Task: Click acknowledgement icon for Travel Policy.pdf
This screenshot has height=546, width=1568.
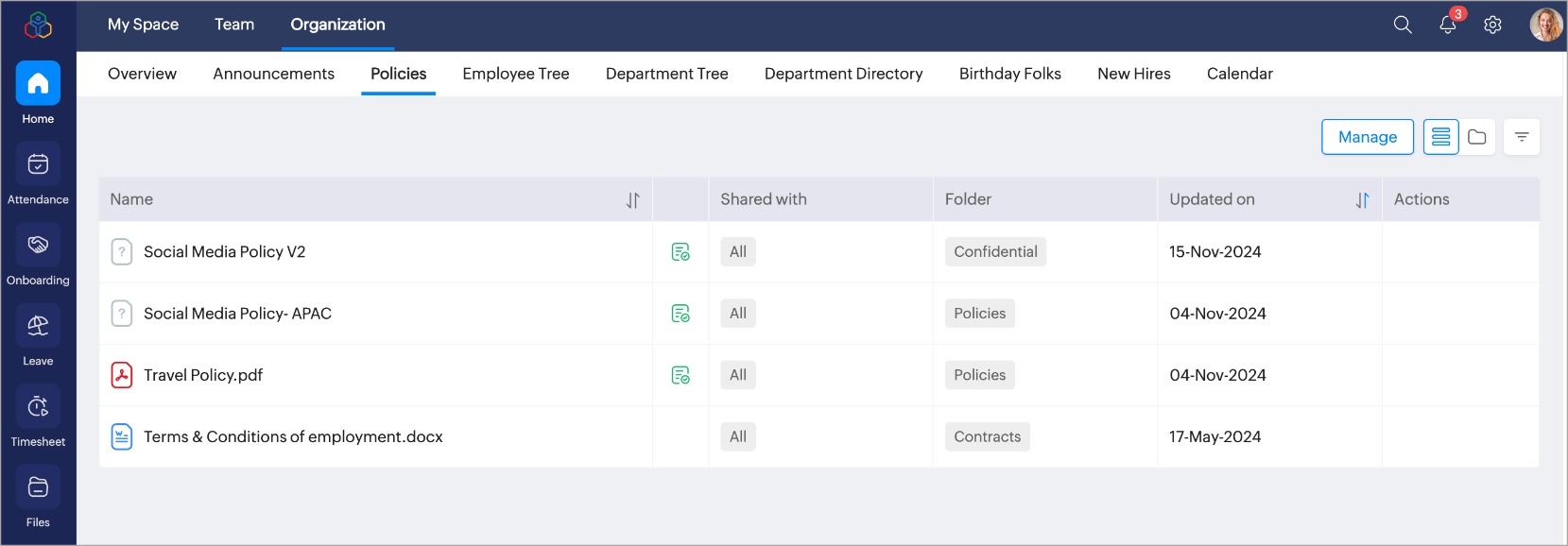Action: (681, 375)
